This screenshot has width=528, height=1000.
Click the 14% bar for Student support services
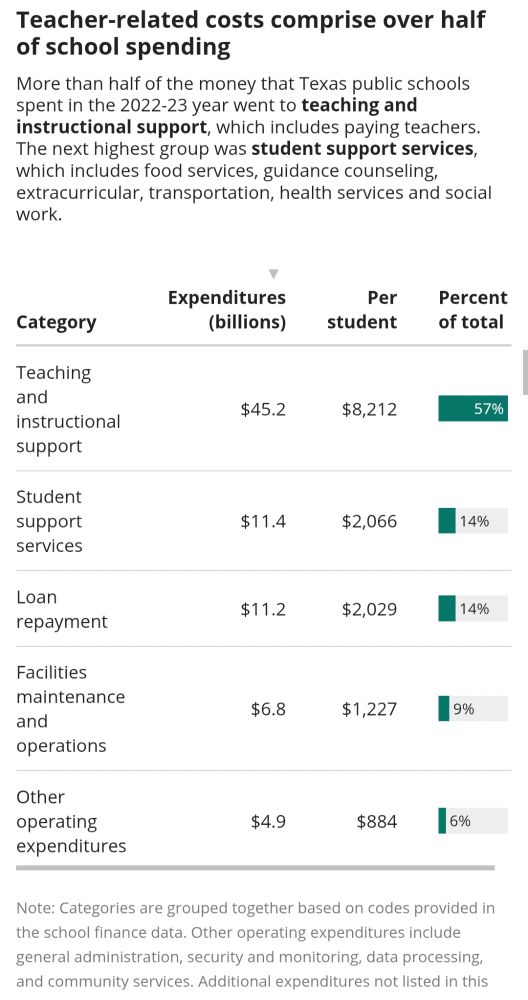[x=473, y=521]
